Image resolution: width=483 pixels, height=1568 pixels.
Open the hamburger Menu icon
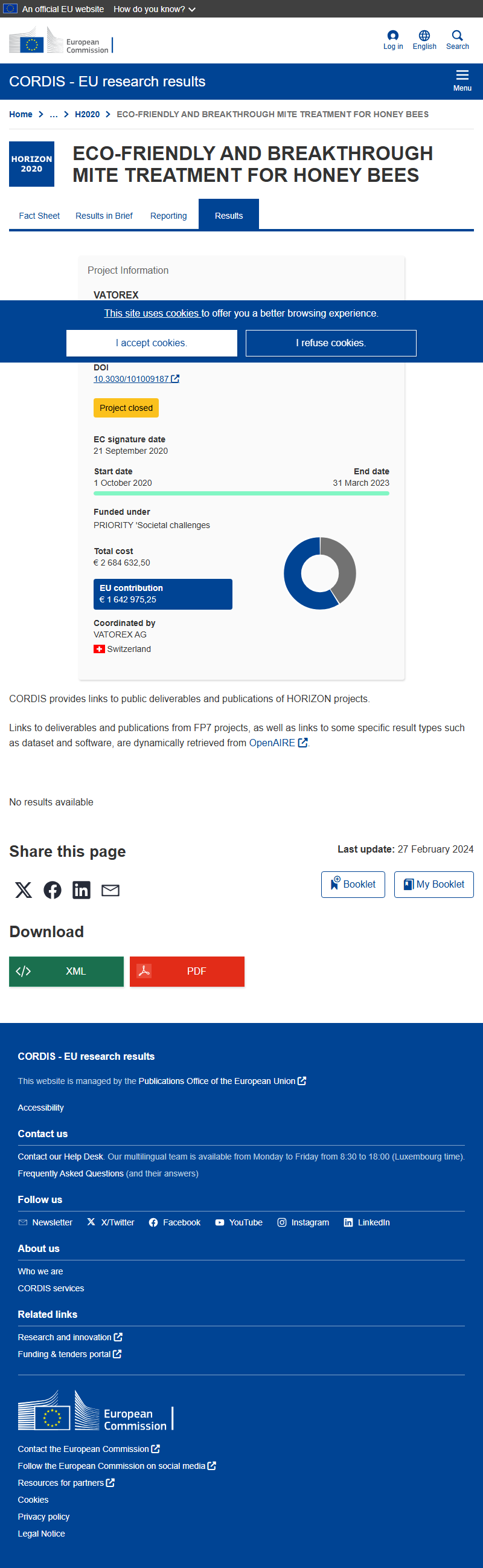tap(462, 81)
